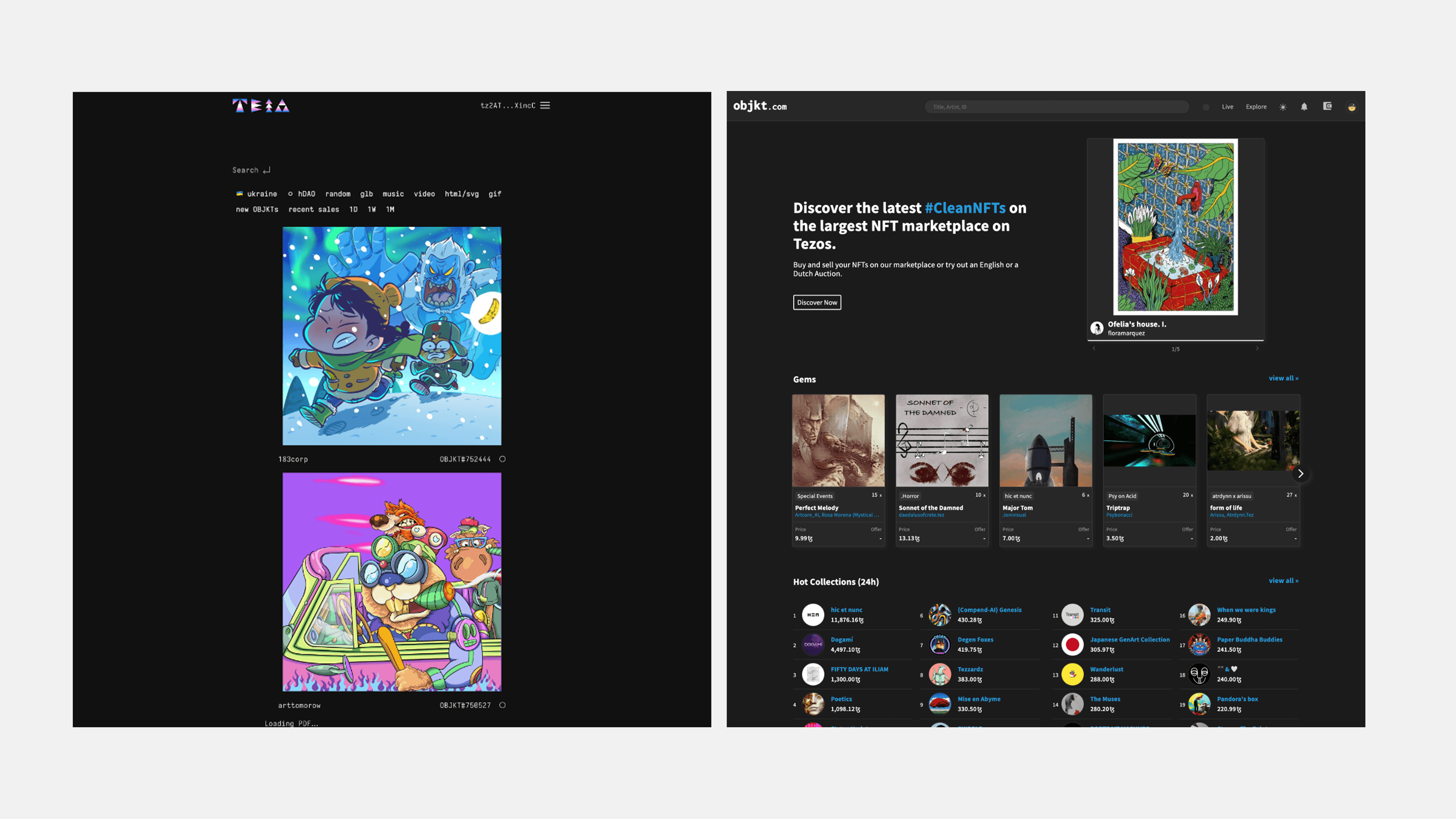Click the objkt.com logo
This screenshot has width=1456, height=819.
coord(759,106)
